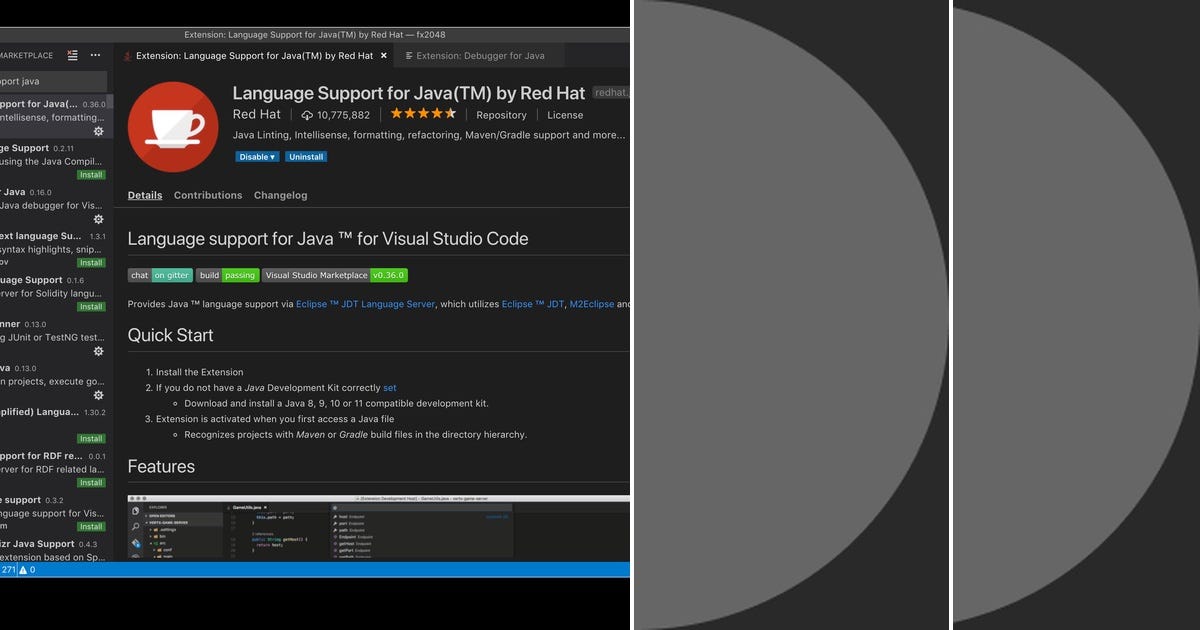Clear extension search results via list icon
Screen dimensions: 1200x630
(x=73, y=56)
